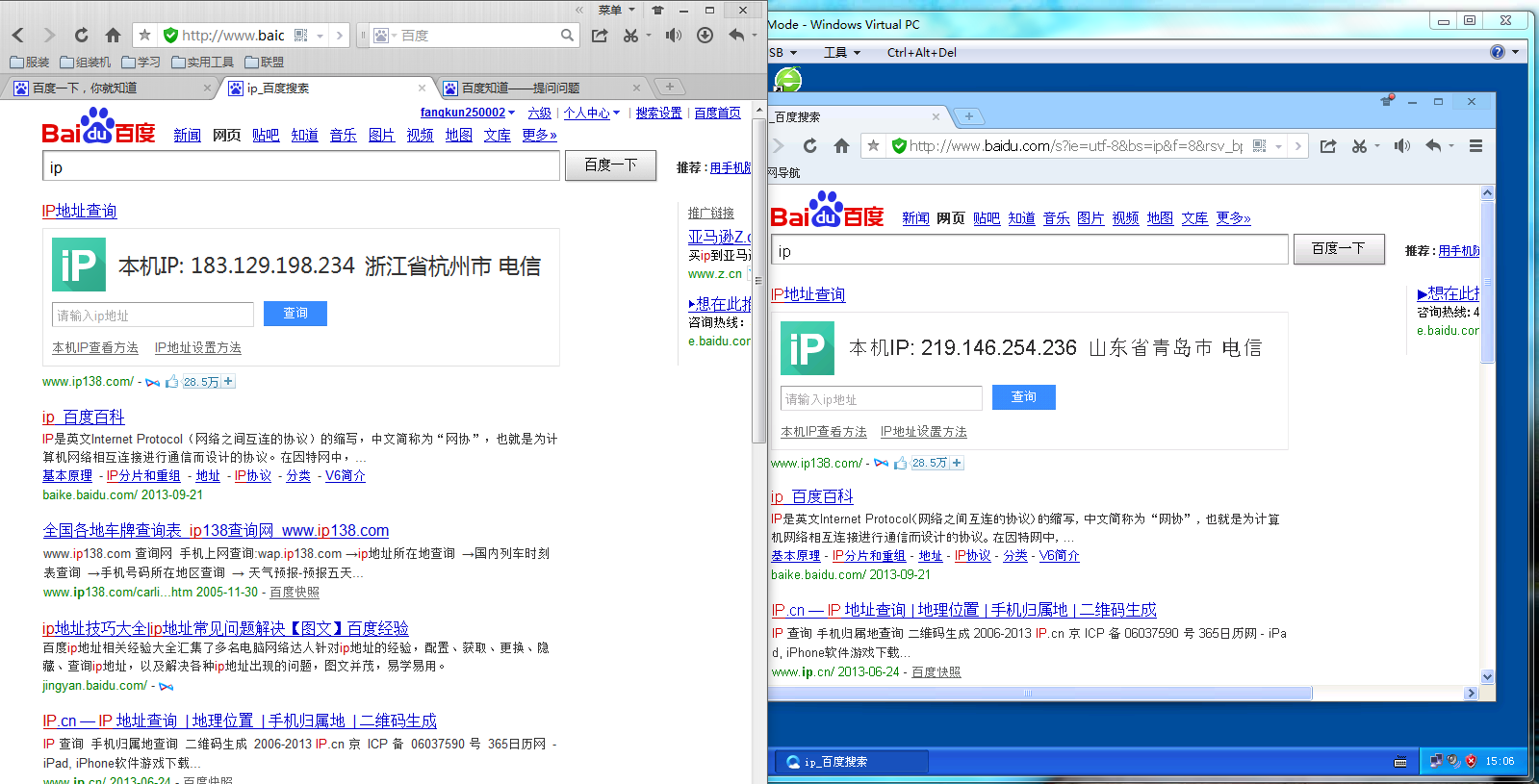Open fangkun250002 account dropdown
The height and width of the screenshot is (784, 1539).
pyautogui.click(x=468, y=113)
